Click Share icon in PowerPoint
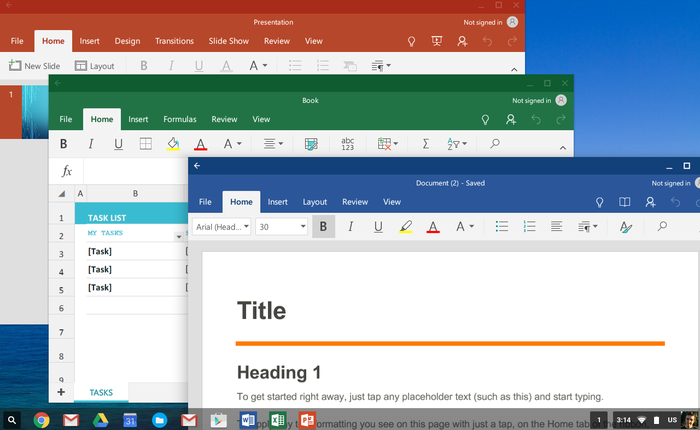Viewport: 700px width, 430px height. 462,41
